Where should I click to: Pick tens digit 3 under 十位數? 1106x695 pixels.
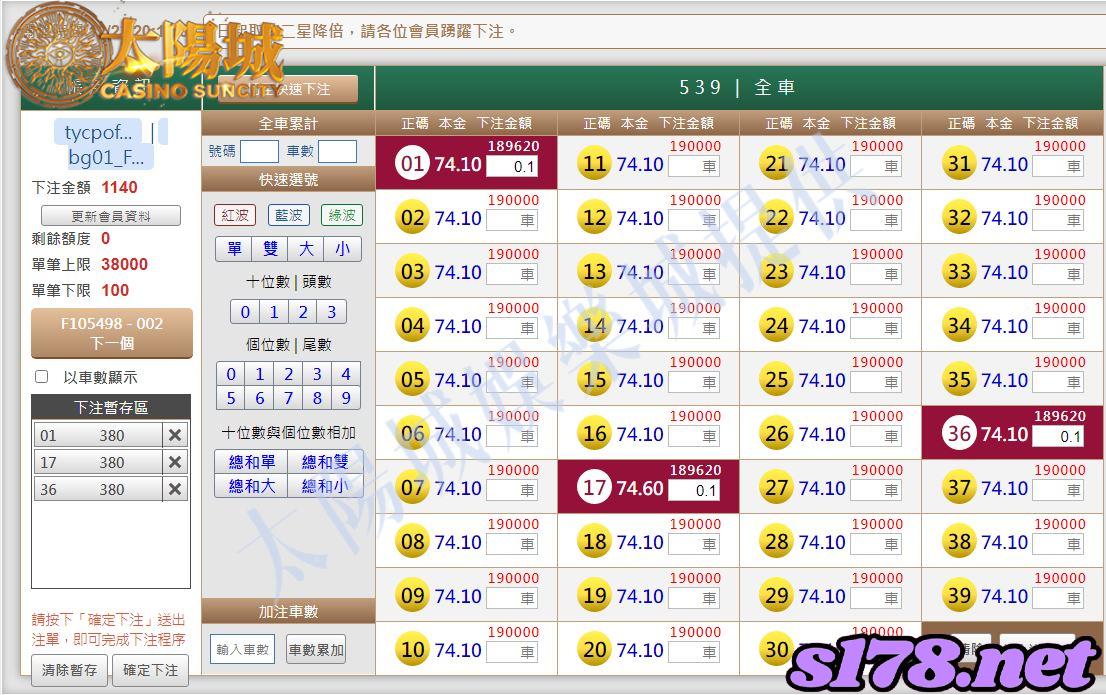(x=332, y=312)
